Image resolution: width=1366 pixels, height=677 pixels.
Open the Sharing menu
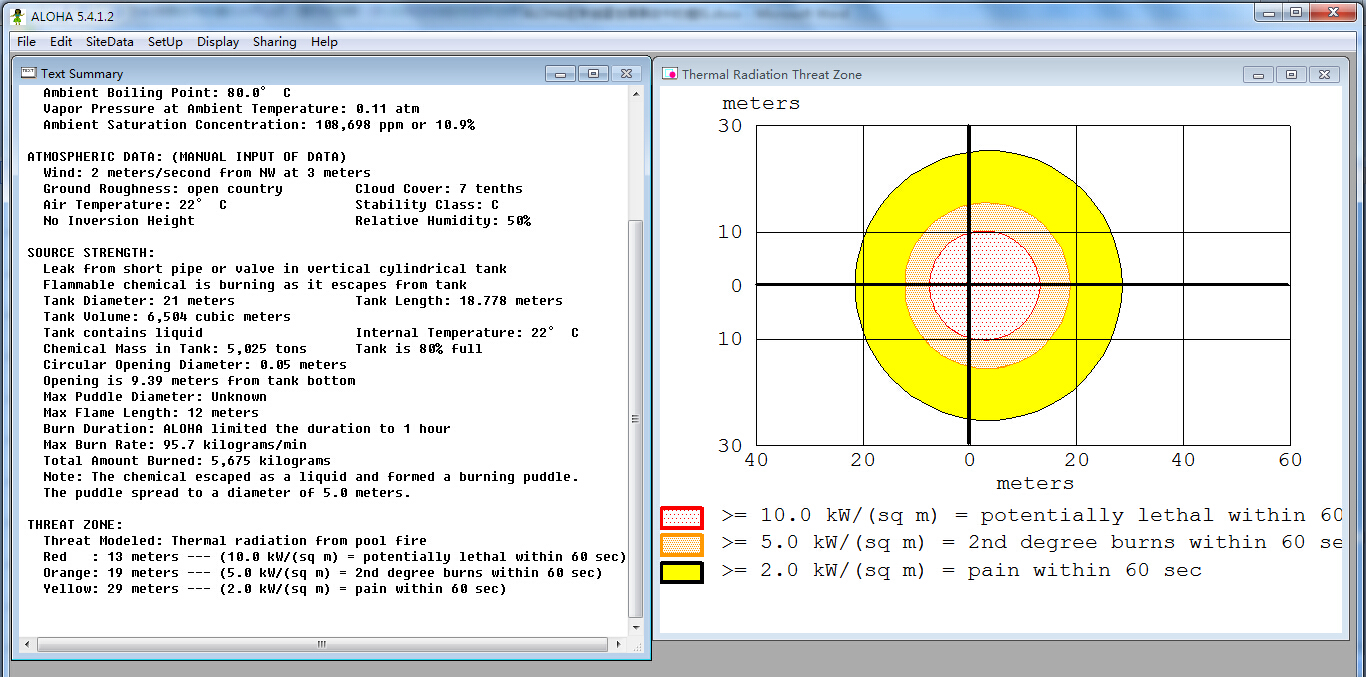point(274,42)
